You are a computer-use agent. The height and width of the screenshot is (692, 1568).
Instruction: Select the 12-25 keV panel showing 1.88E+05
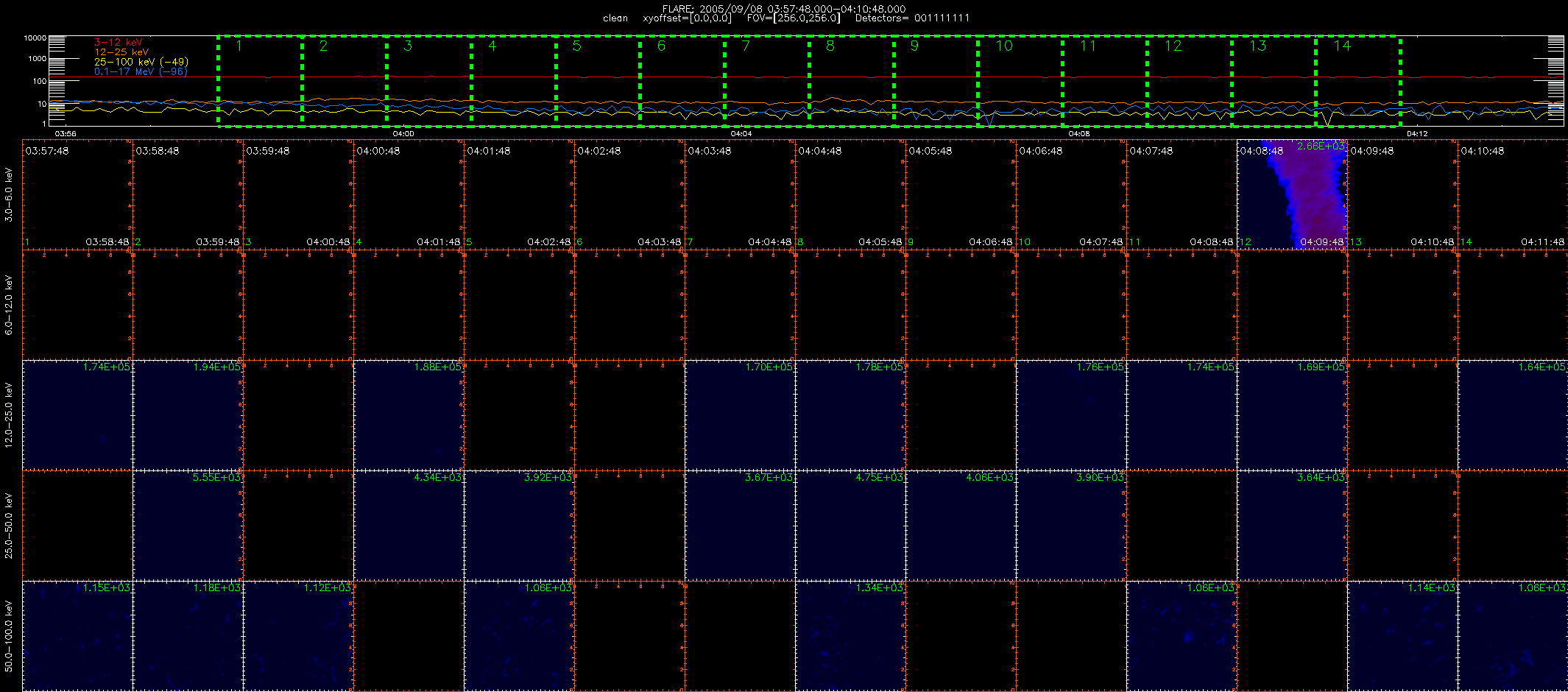409,415
